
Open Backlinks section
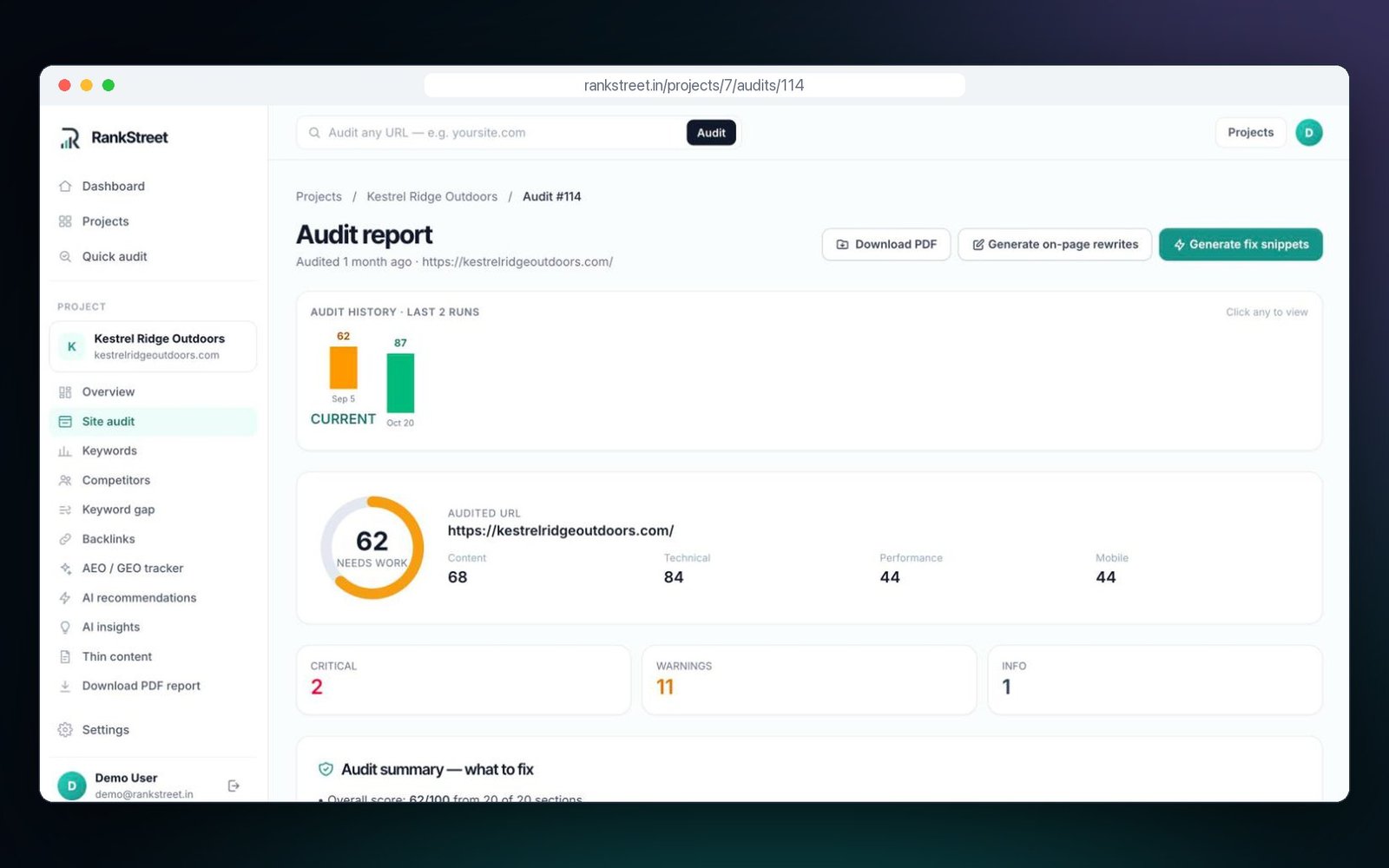pyautogui.click(x=154, y=539)
